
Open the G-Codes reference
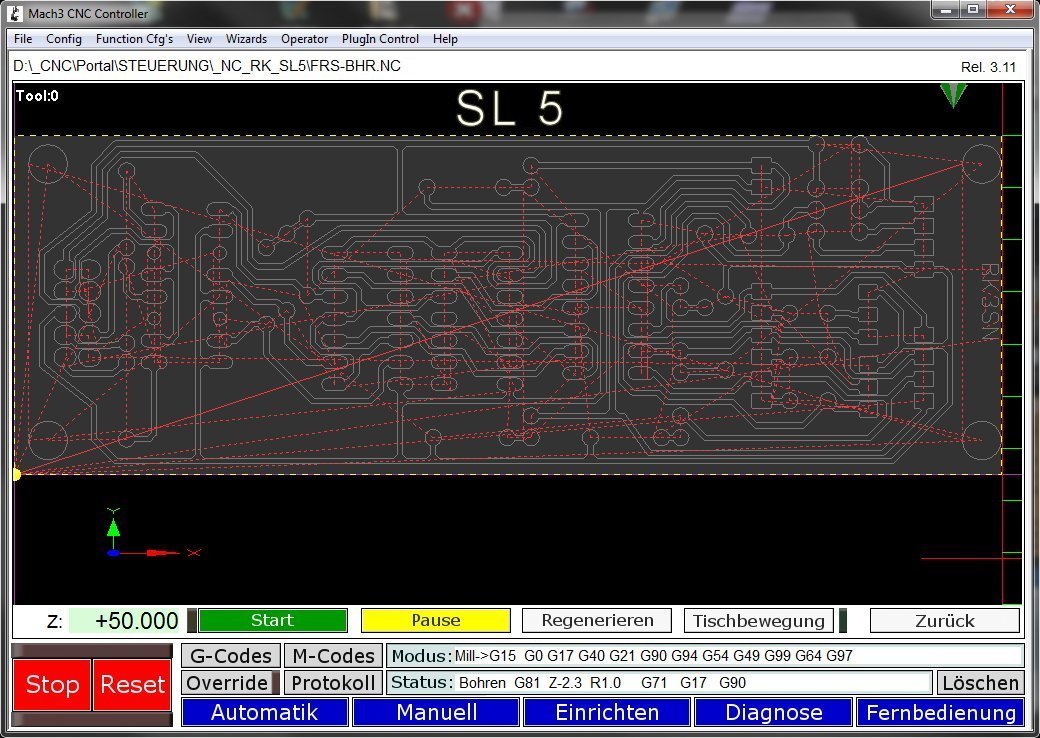pos(231,656)
